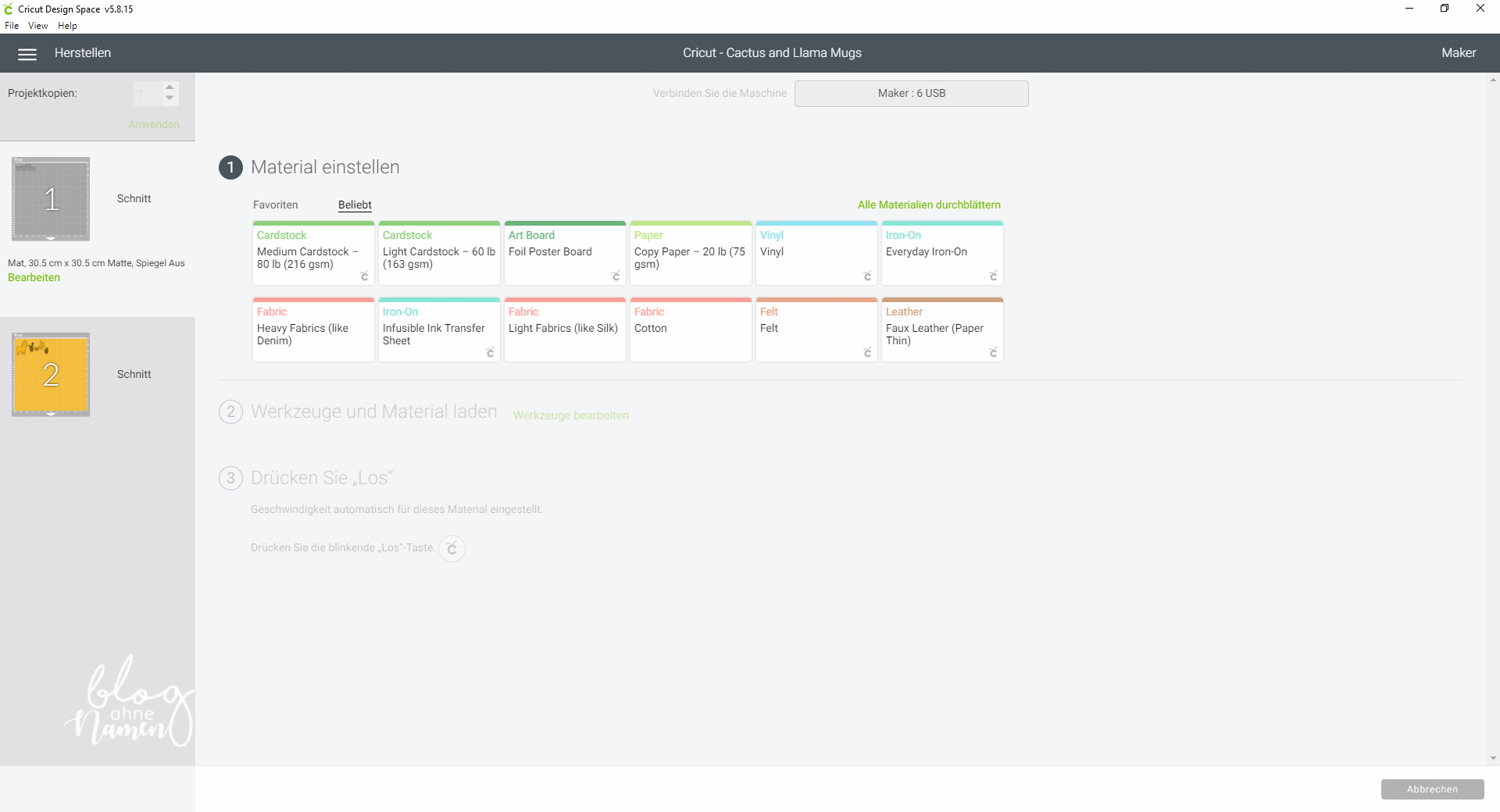Image resolution: width=1500 pixels, height=812 pixels.
Task: Click Cricut icon on Vinyl tile
Action: 867,276
